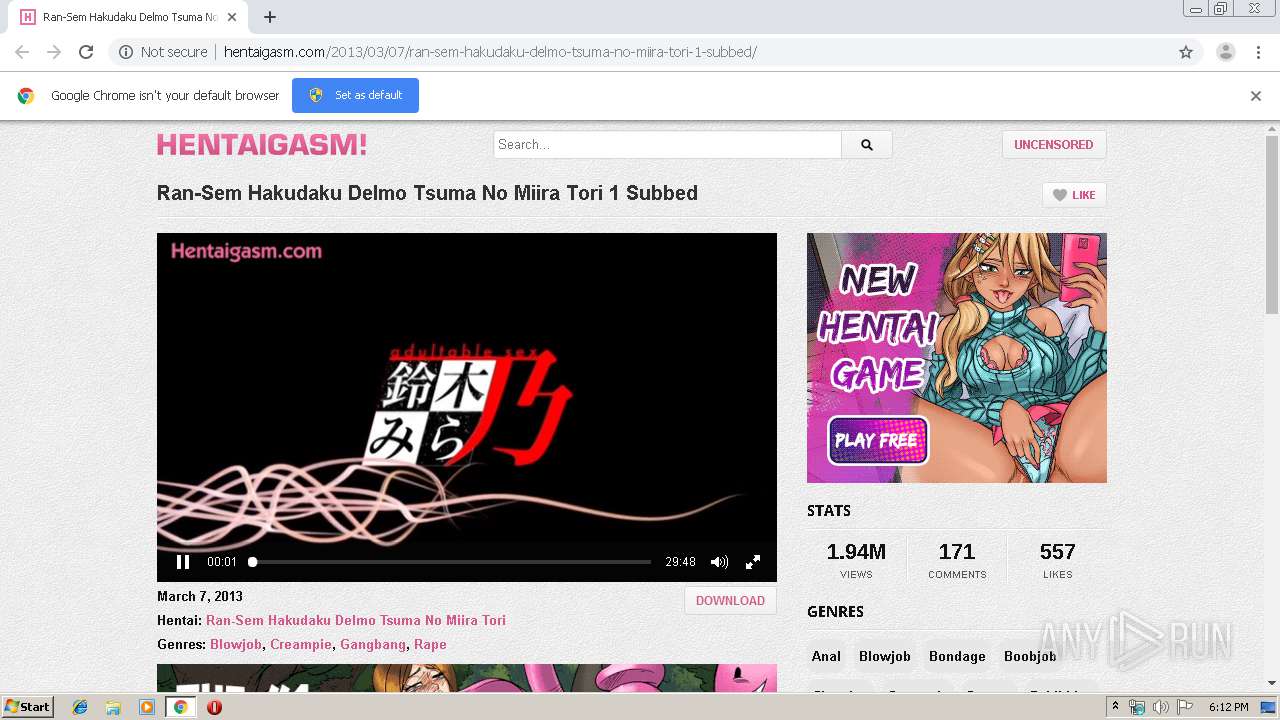Restore down the Chrome window
The width and height of the screenshot is (1280, 720).
pos(1222,9)
